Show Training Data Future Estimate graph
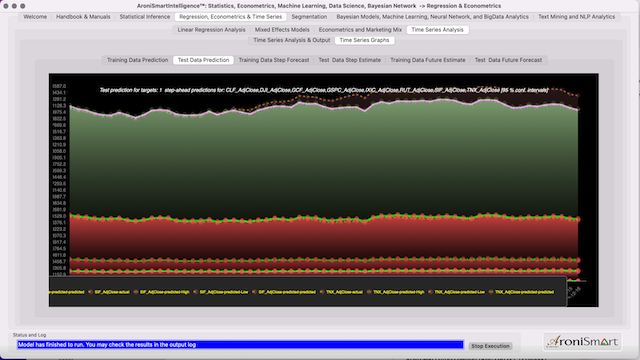The width and height of the screenshot is (640, 360). tap(427, 60)
